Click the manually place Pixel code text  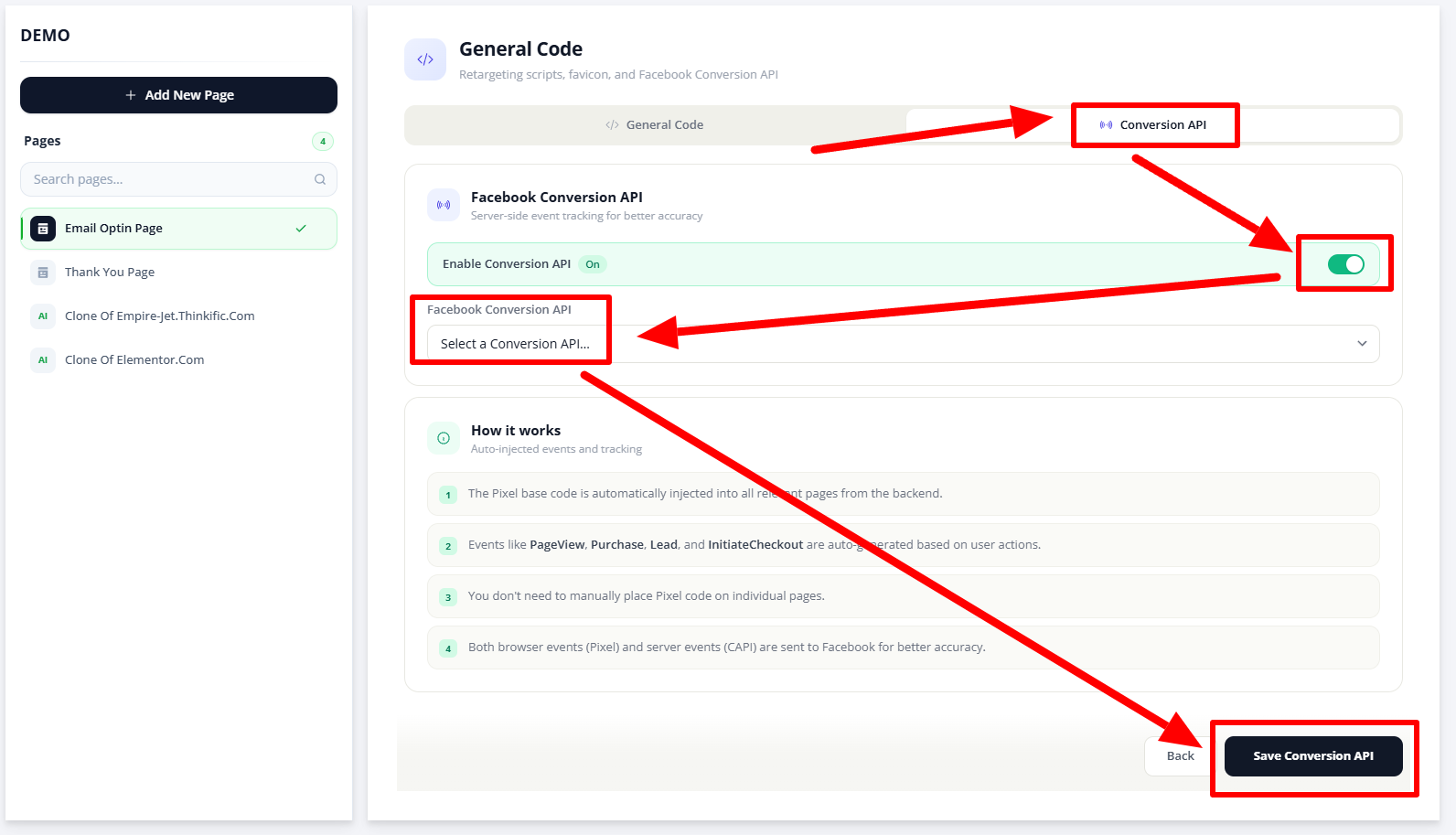click(647, 596)
